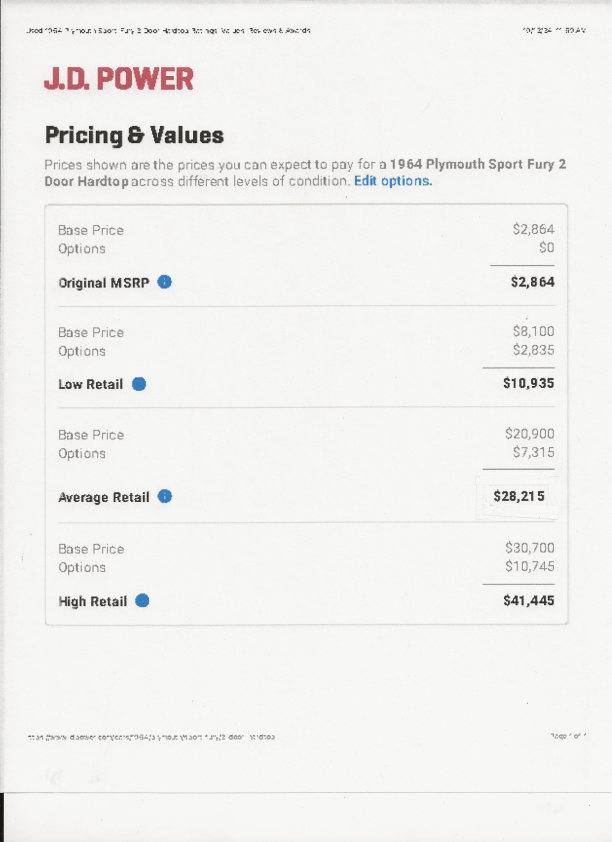Click the info icon beside Original MSRP

[164, 281]
